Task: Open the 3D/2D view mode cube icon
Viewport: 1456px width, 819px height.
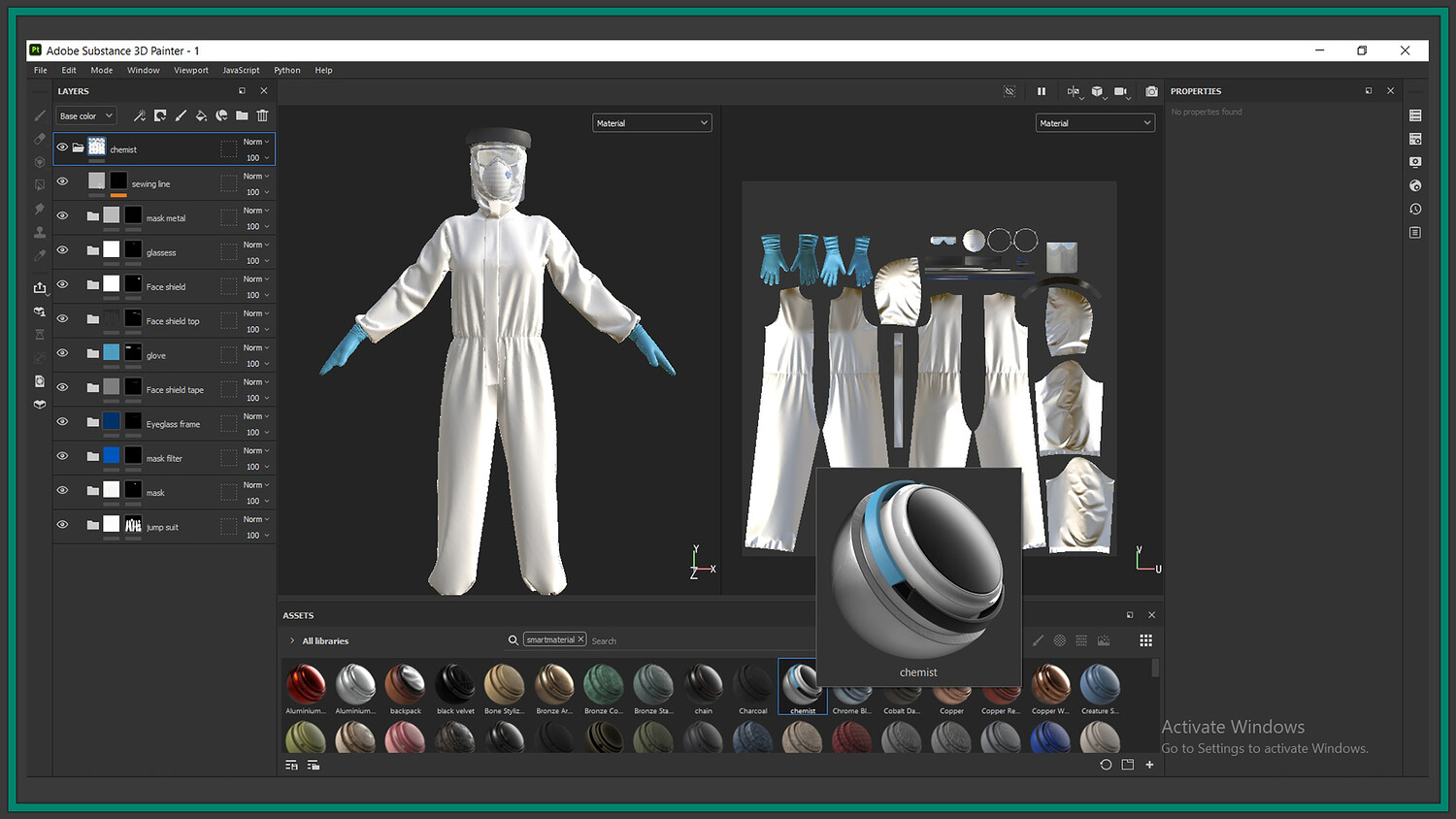Action: click(x=1098, y=91)
